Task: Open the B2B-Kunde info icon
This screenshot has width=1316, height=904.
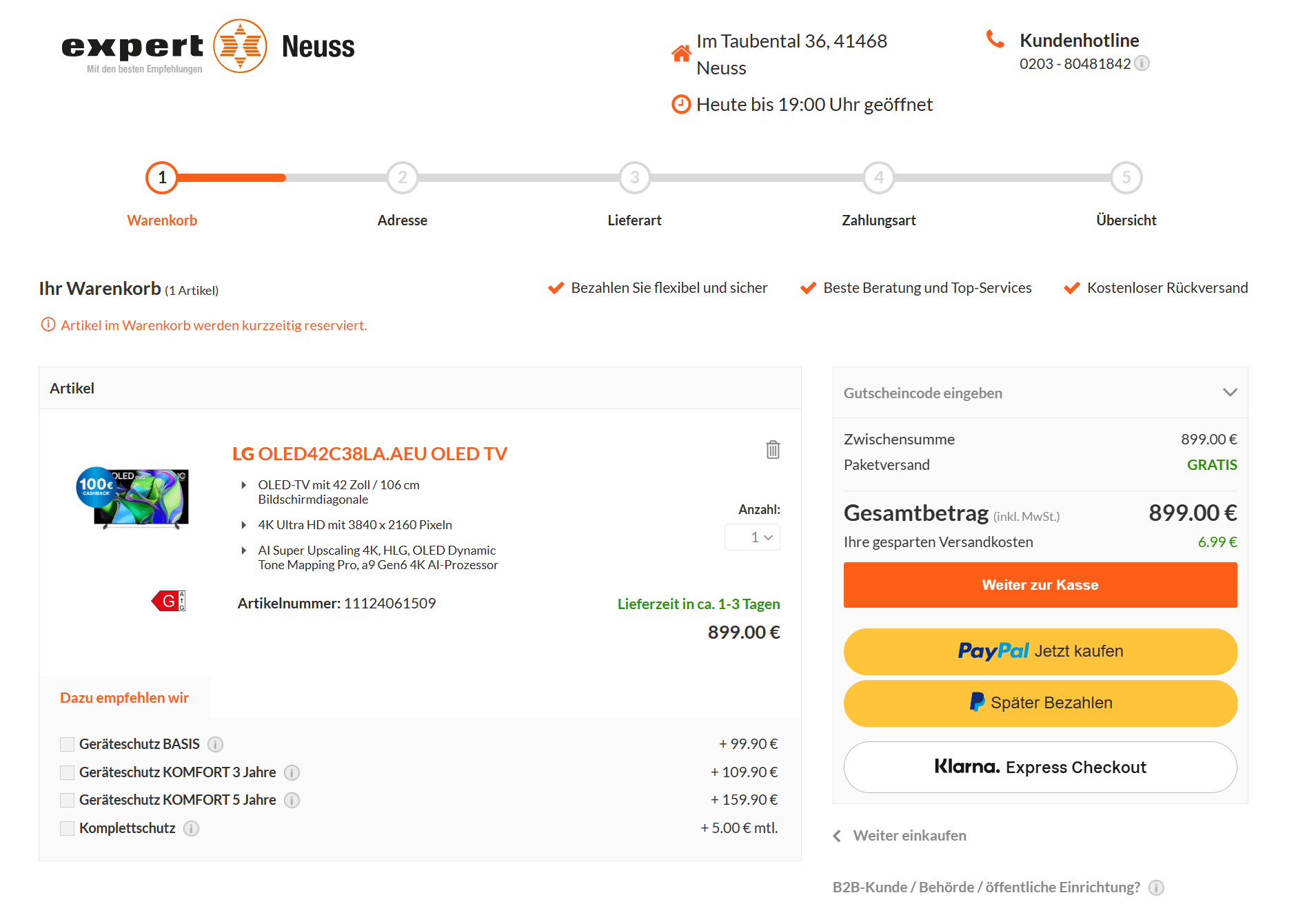Action: click(x=1156, y=887)
